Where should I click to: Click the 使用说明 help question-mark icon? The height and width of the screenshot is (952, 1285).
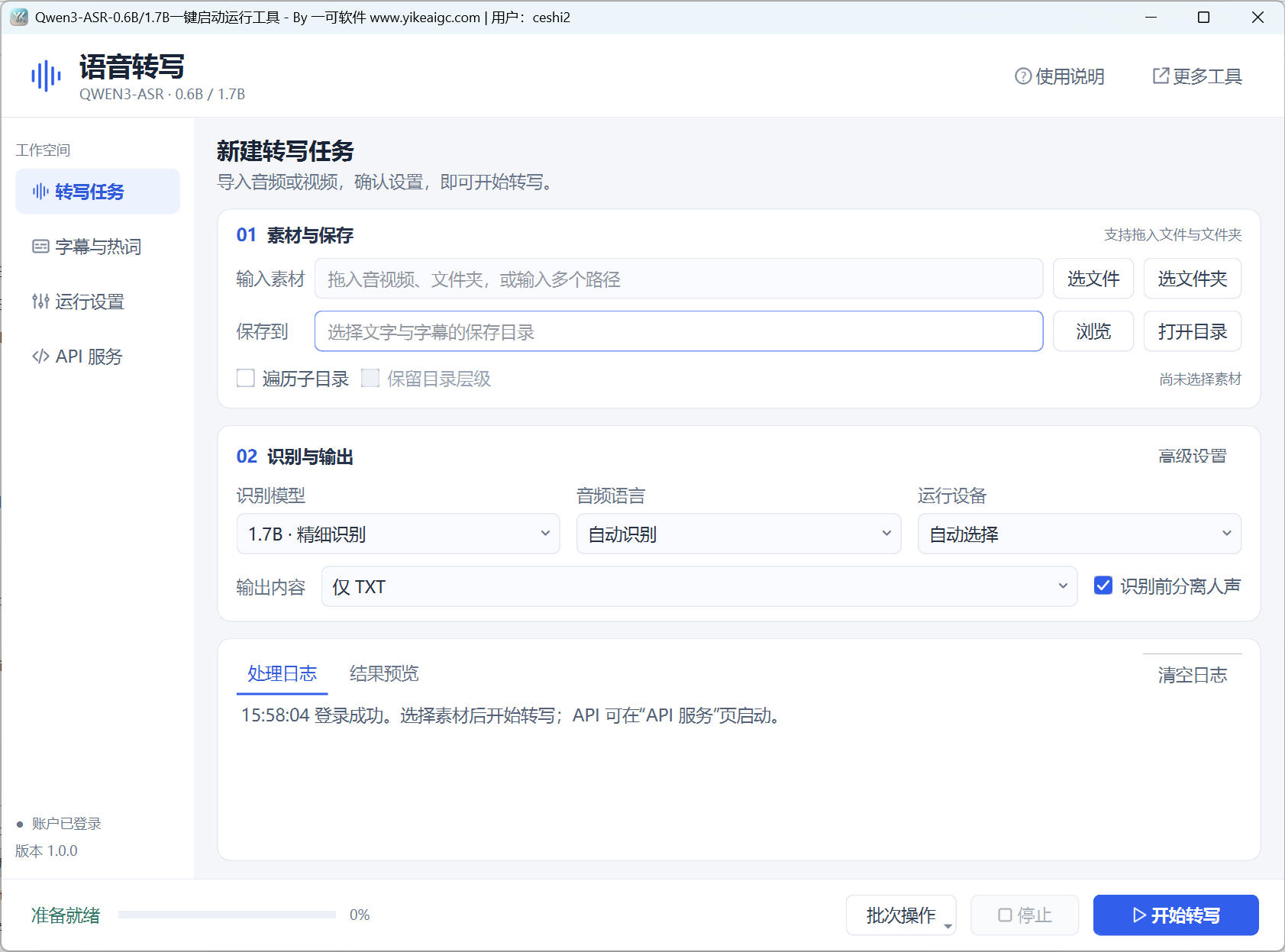click(x=1022, y=76)
